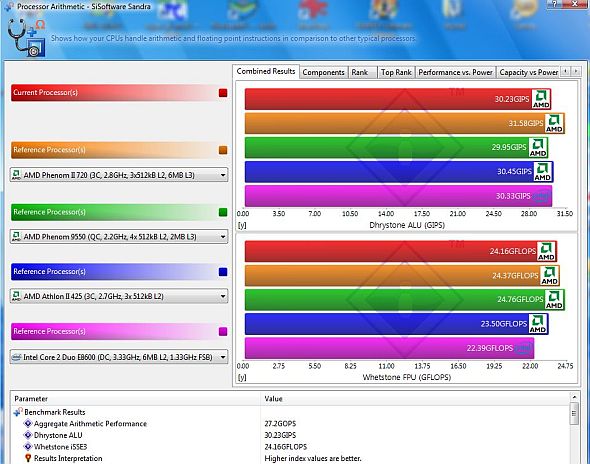This screenshot has width=590, height=464.
Task: Click AMD logo on the 24.37GFLOPS bar
Action: click(549, 275)
